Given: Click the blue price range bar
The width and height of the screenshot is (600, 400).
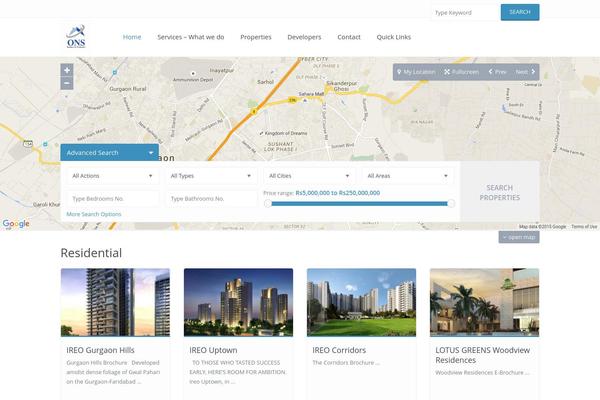Looking at the screenshot, I should 359,204.
